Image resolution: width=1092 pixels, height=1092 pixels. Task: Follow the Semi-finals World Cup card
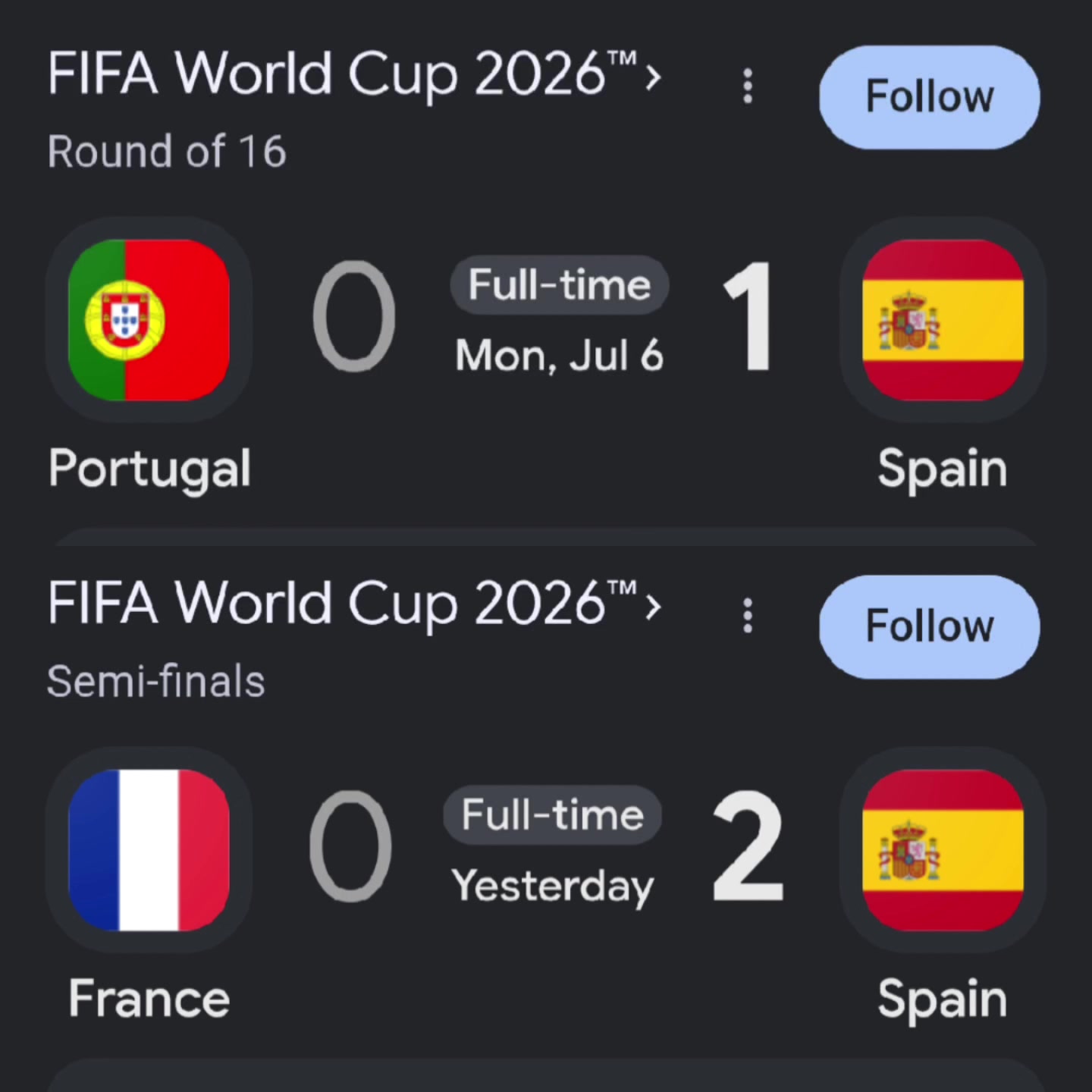click(929, 626)
